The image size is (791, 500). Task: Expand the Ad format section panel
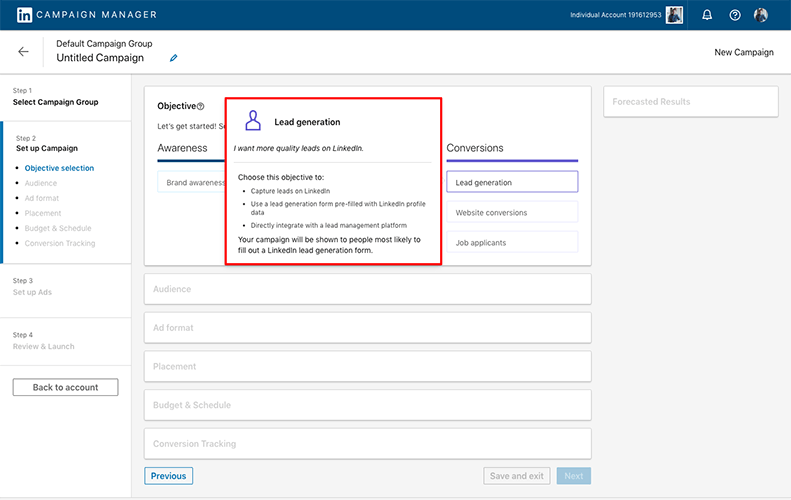[x=368, y=328]
